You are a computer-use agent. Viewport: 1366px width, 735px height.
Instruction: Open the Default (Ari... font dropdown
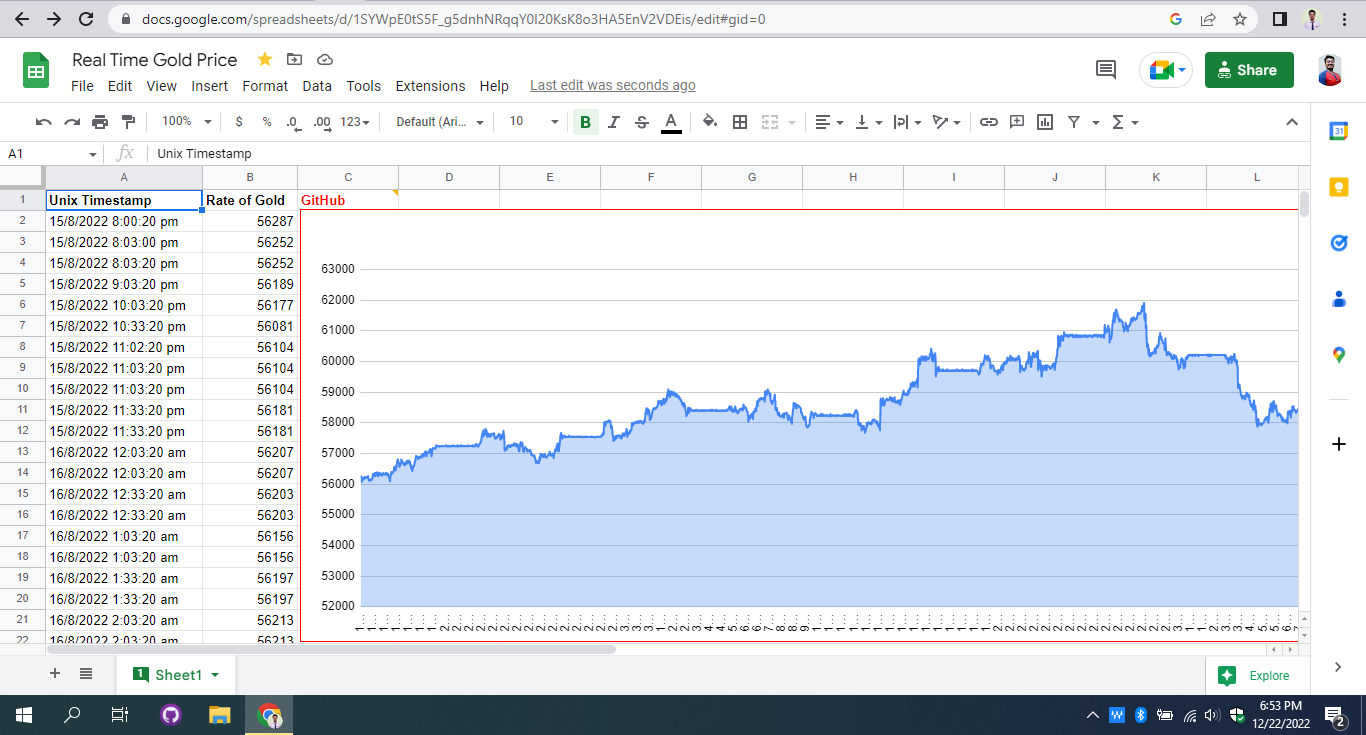pos(440,122)
